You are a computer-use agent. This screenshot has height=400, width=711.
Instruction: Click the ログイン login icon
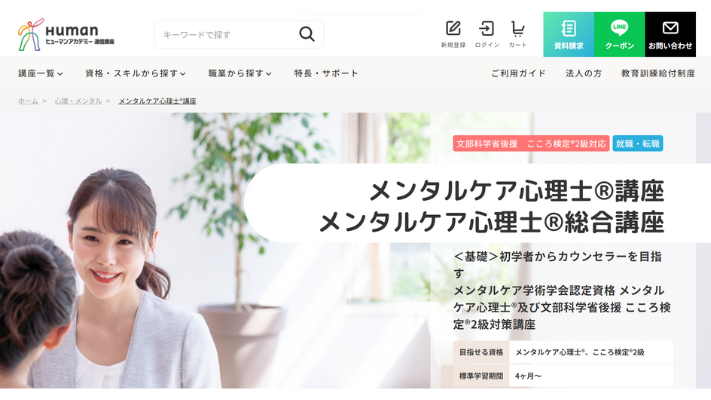[487, 34]
